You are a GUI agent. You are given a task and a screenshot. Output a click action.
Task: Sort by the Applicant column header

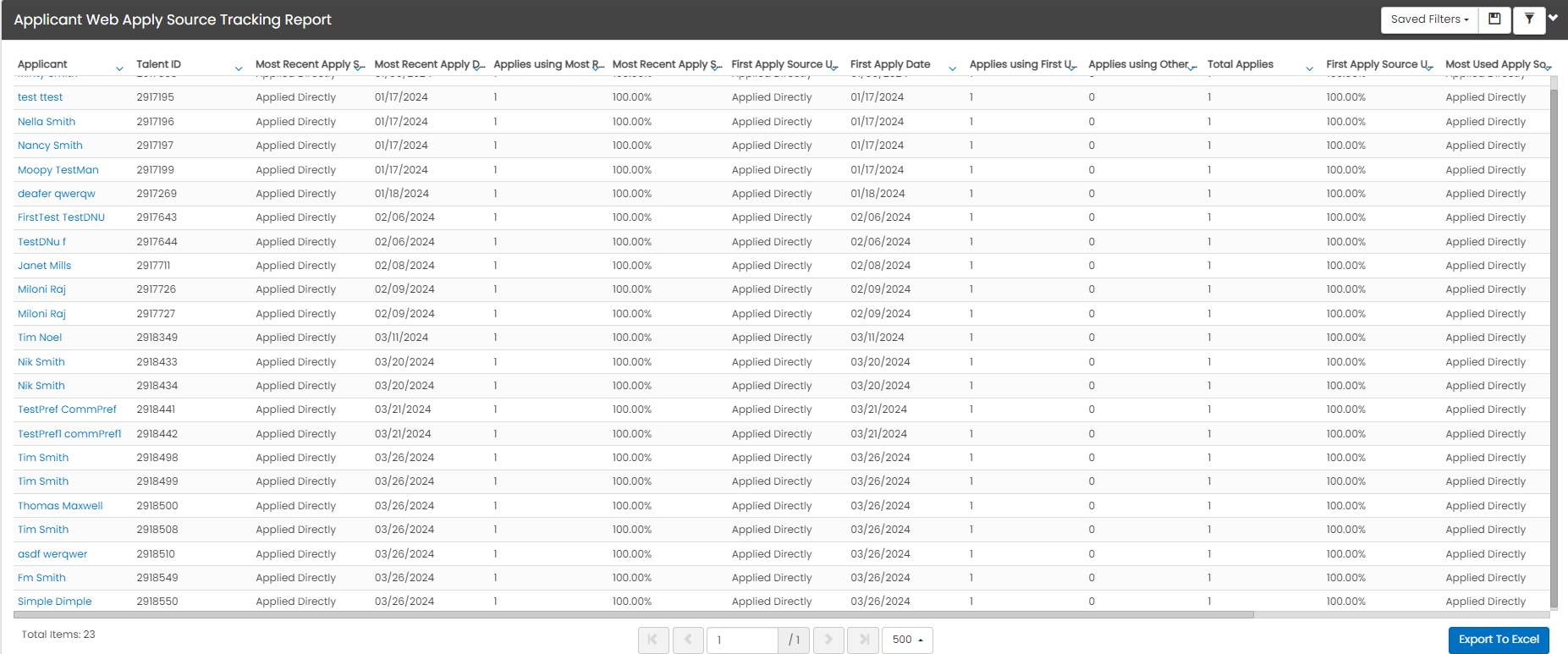click(42, 64)
